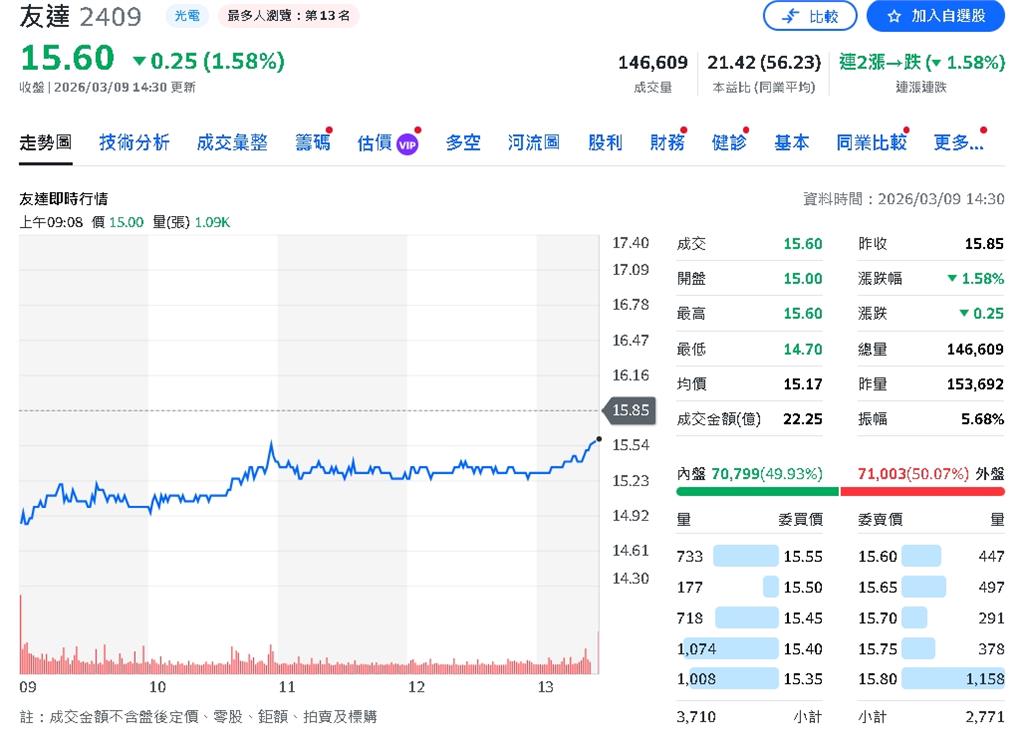Select the 籌碼 tab
The image size is (1024, 736).
312,143
